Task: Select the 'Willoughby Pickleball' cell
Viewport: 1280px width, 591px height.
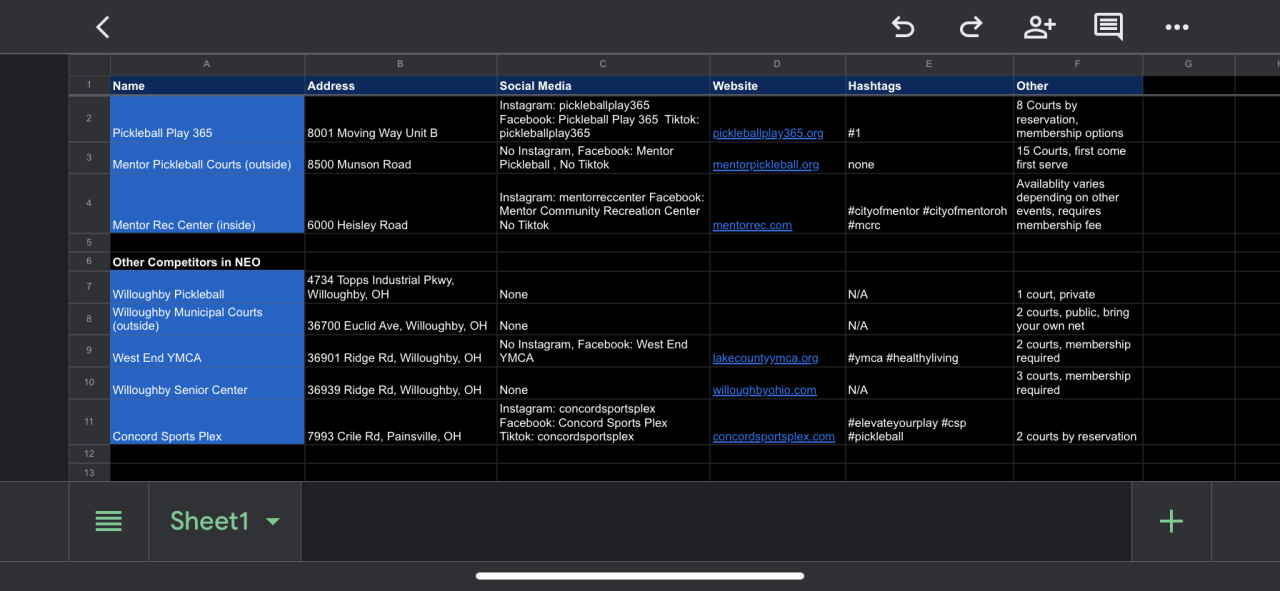Action: [207, 287]
